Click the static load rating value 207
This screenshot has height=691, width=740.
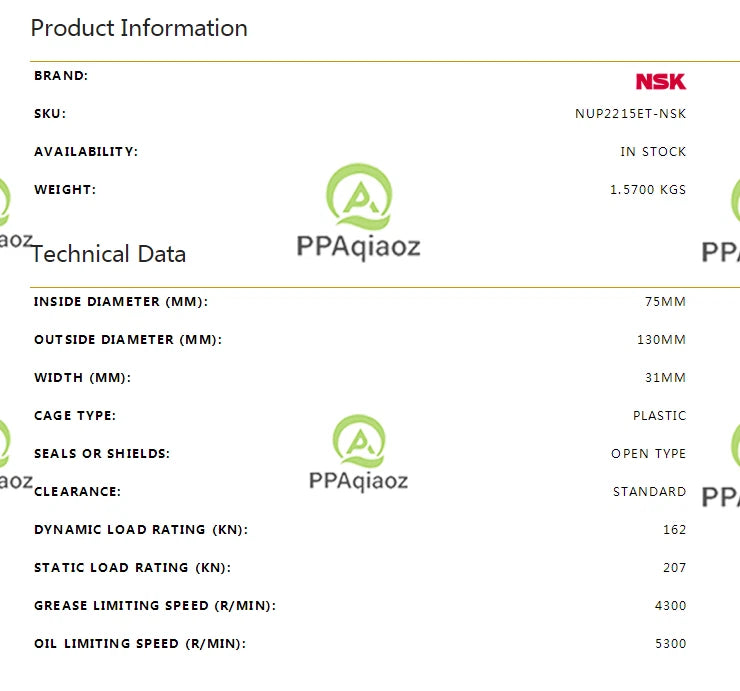[674, 568]
